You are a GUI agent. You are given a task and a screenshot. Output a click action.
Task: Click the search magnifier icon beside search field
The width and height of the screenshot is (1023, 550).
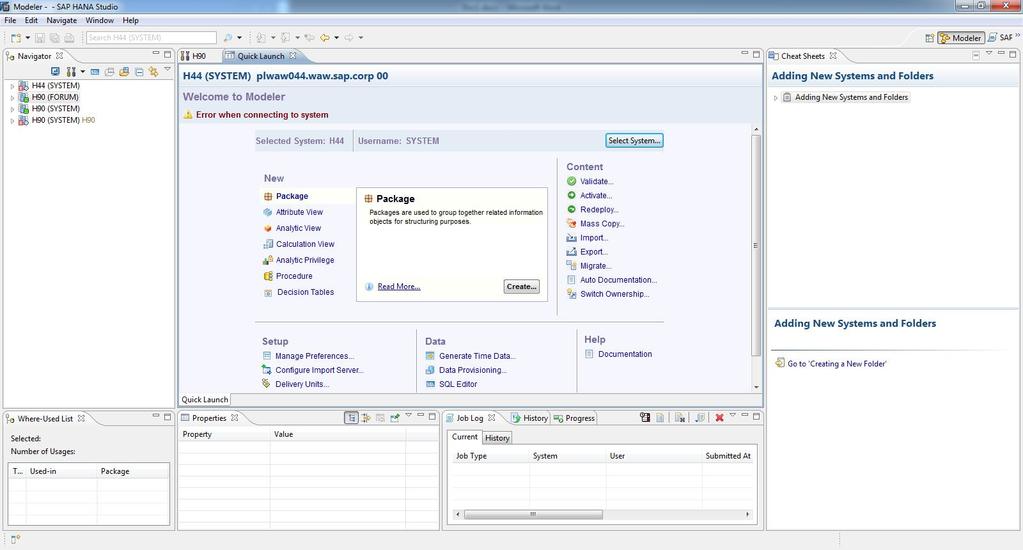tap(228, 38)
